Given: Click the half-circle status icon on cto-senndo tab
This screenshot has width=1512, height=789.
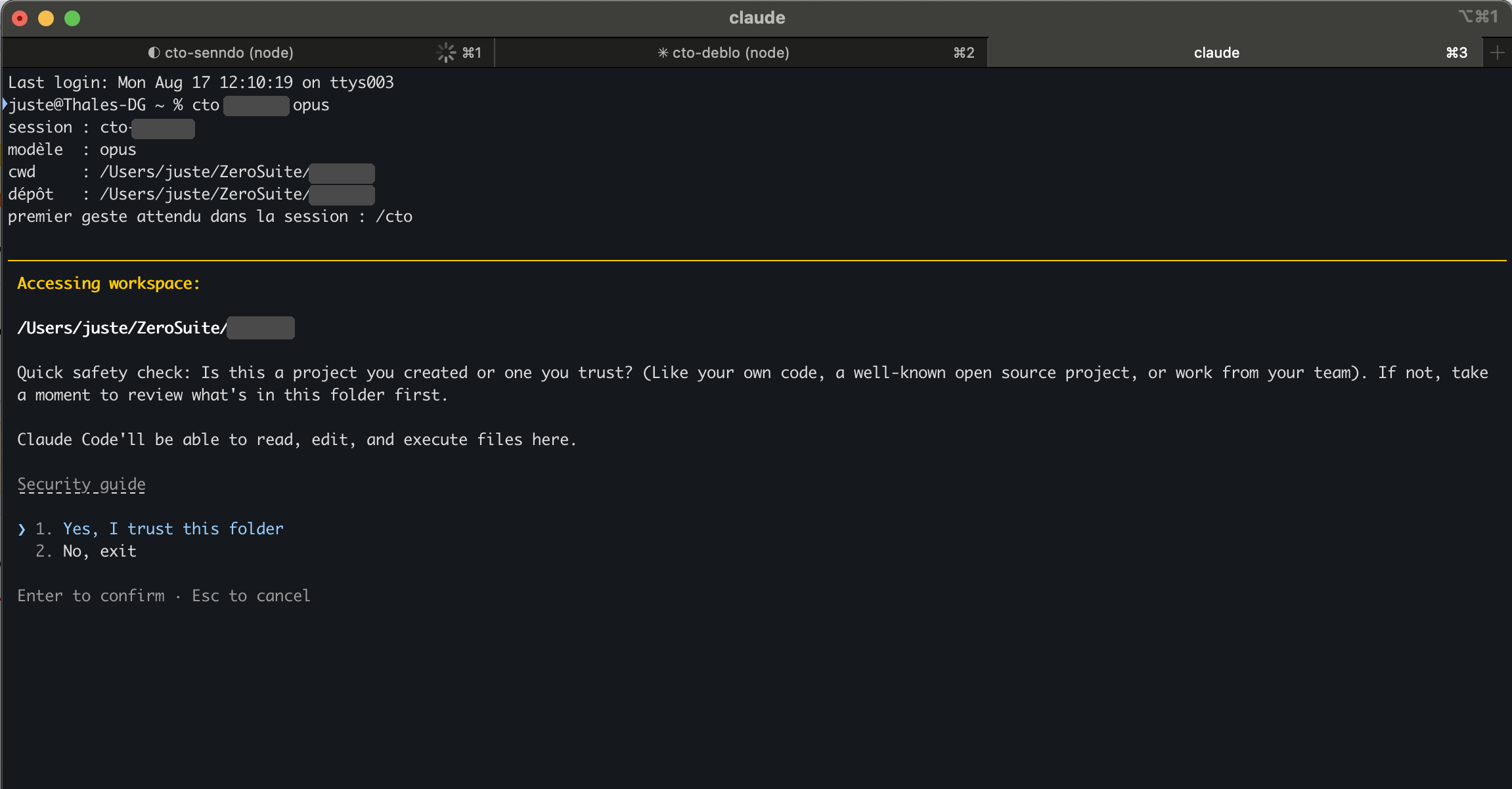Looking at the screenshot, I should [x=154, y=53].
